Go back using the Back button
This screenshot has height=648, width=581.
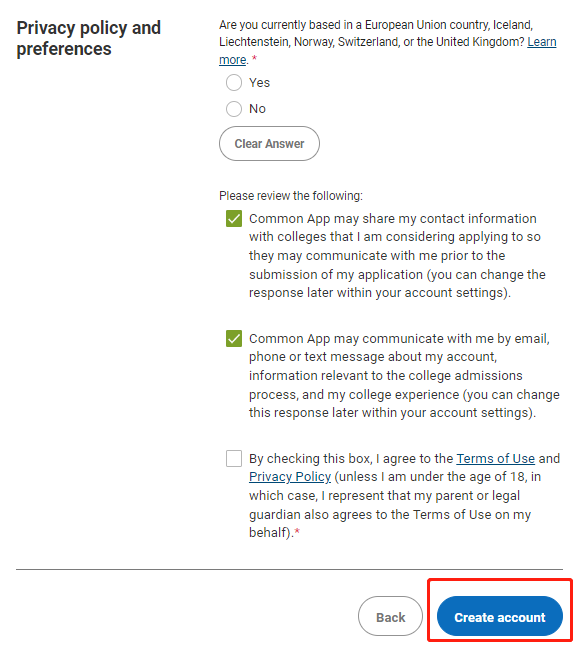point(390,616)
